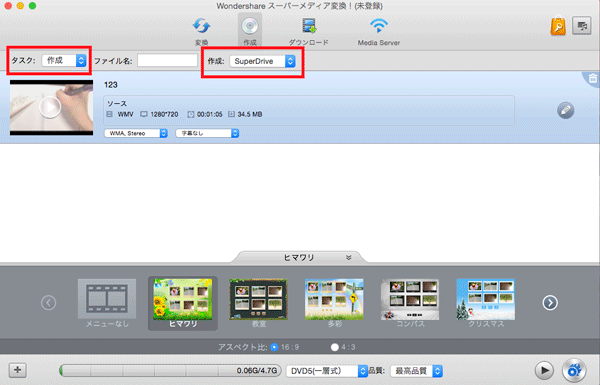600x385 pixels.
Task: Switch to the ダウンロード tab
Action: [308, 31]
